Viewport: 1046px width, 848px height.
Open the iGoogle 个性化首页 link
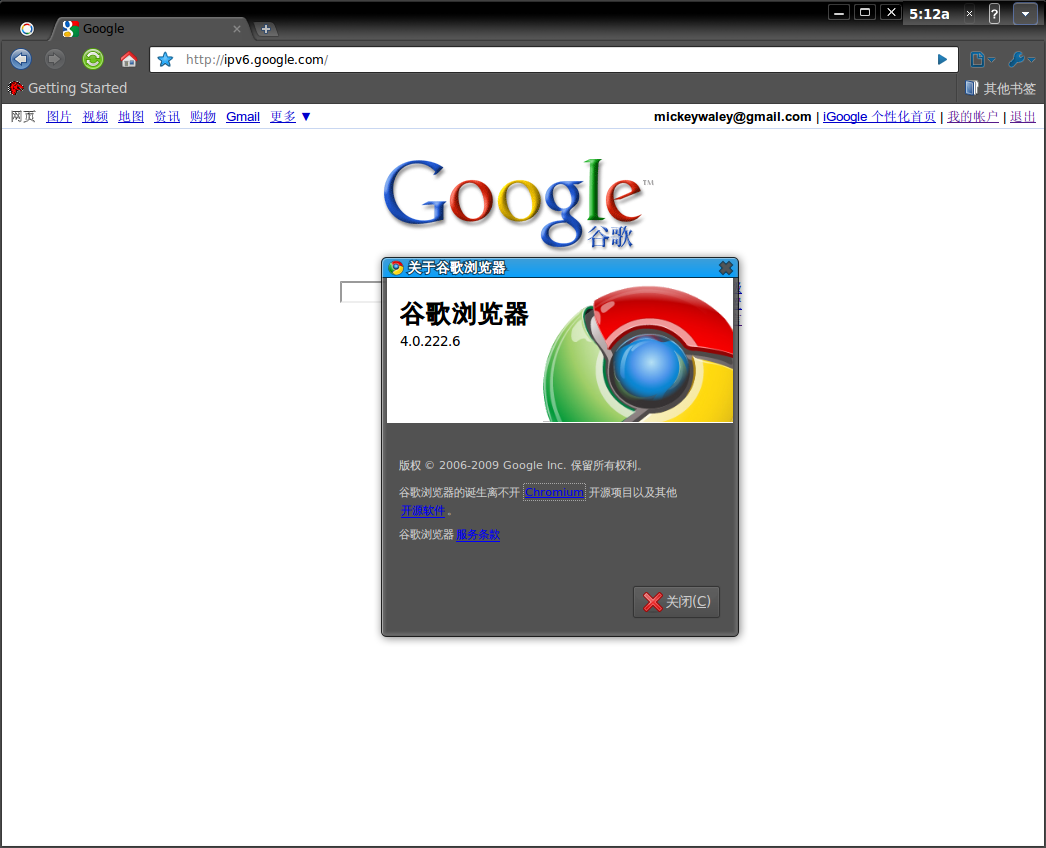click(x=879, y=117)
